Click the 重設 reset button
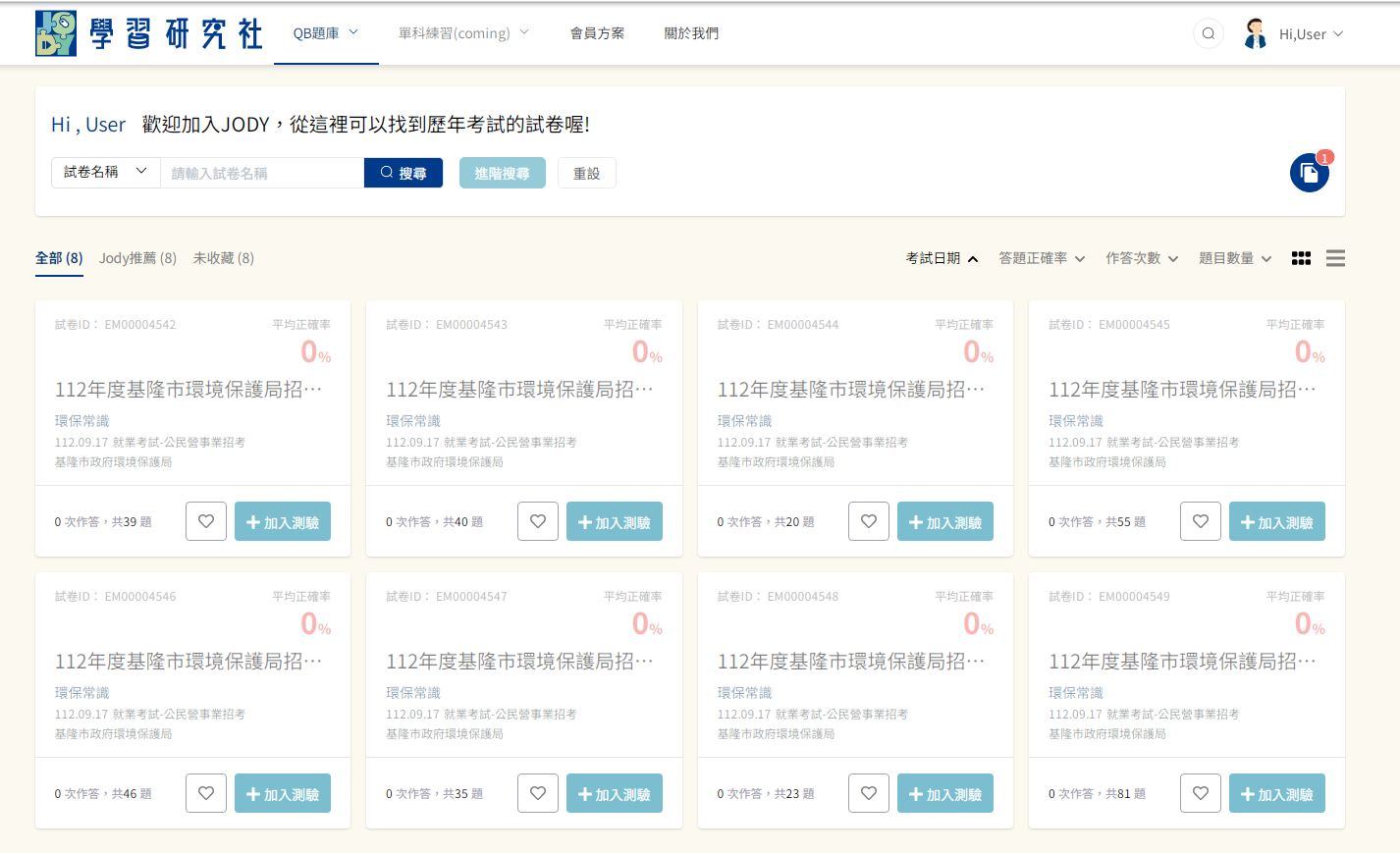Screen dimensions: 1400x853 click(x=586, y=173)
